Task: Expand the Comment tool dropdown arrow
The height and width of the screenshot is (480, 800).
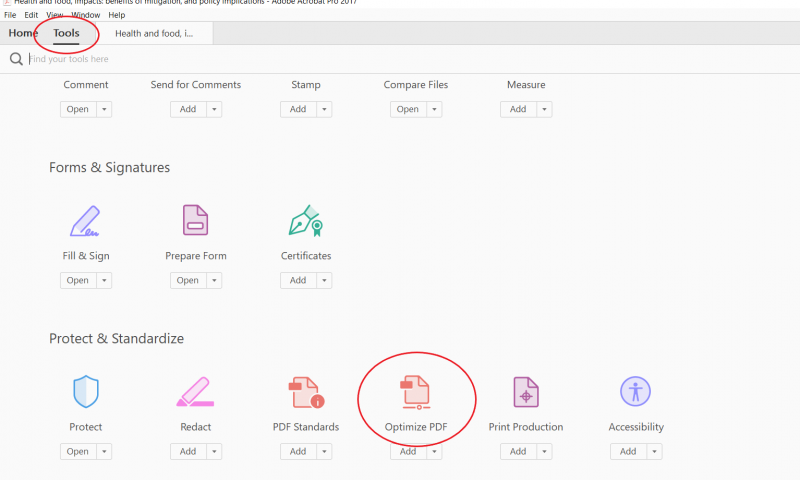Action: tap(104, 109)
